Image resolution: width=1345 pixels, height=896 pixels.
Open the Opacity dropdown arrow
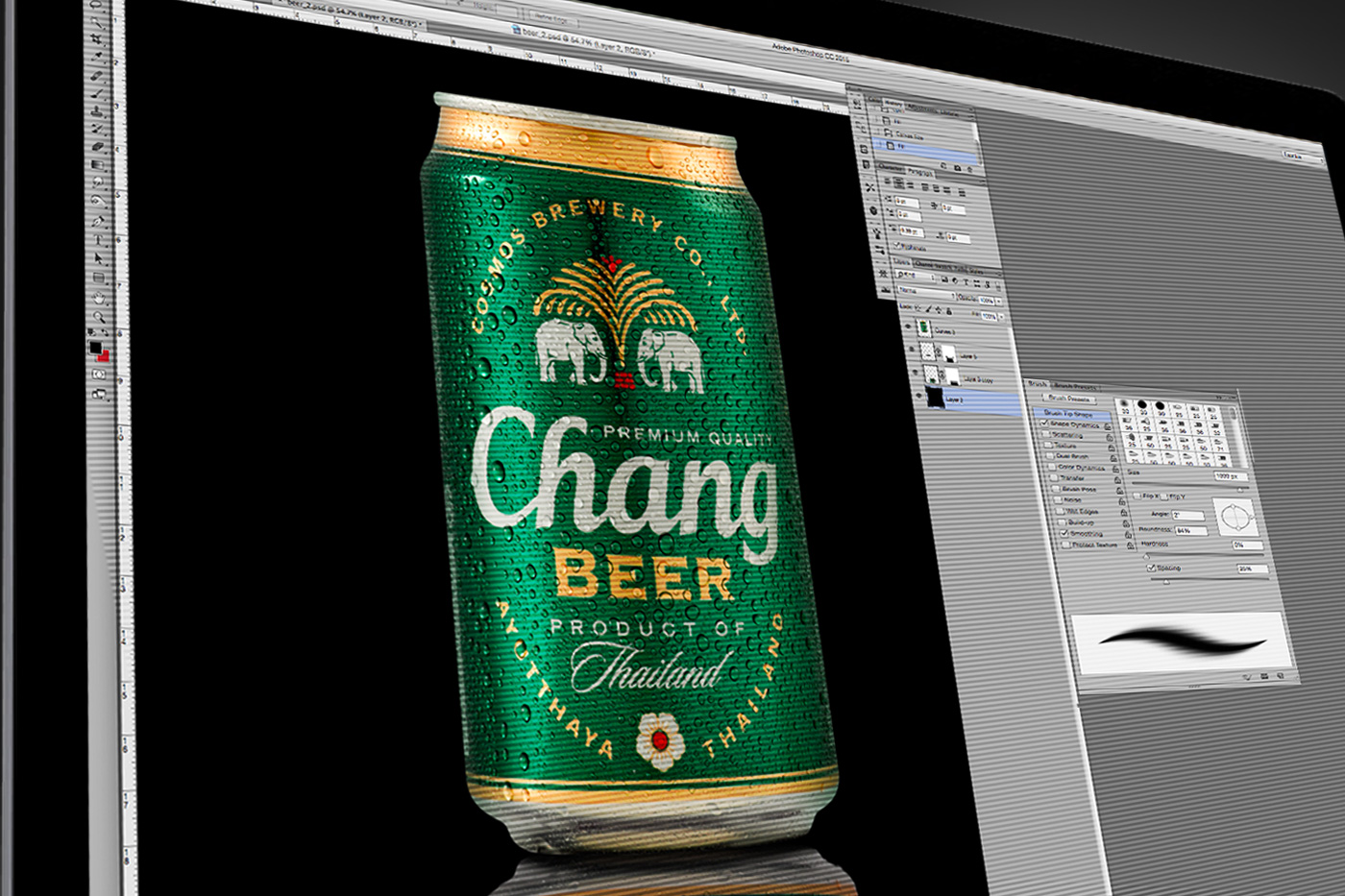998,302
